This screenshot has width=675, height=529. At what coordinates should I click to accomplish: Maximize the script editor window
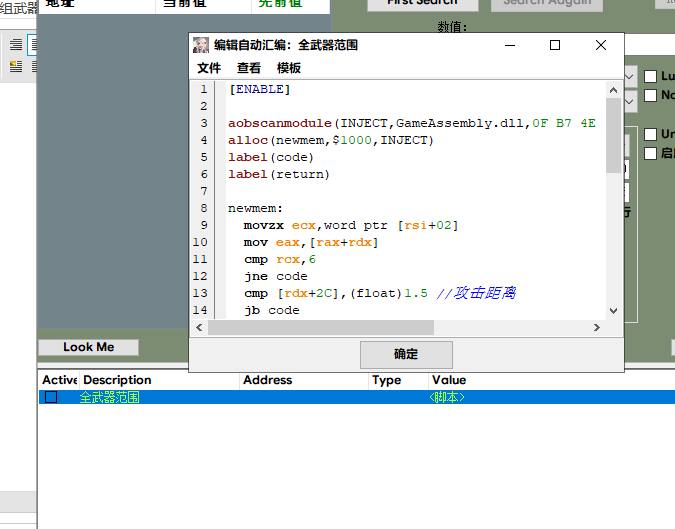coord(555,45)
